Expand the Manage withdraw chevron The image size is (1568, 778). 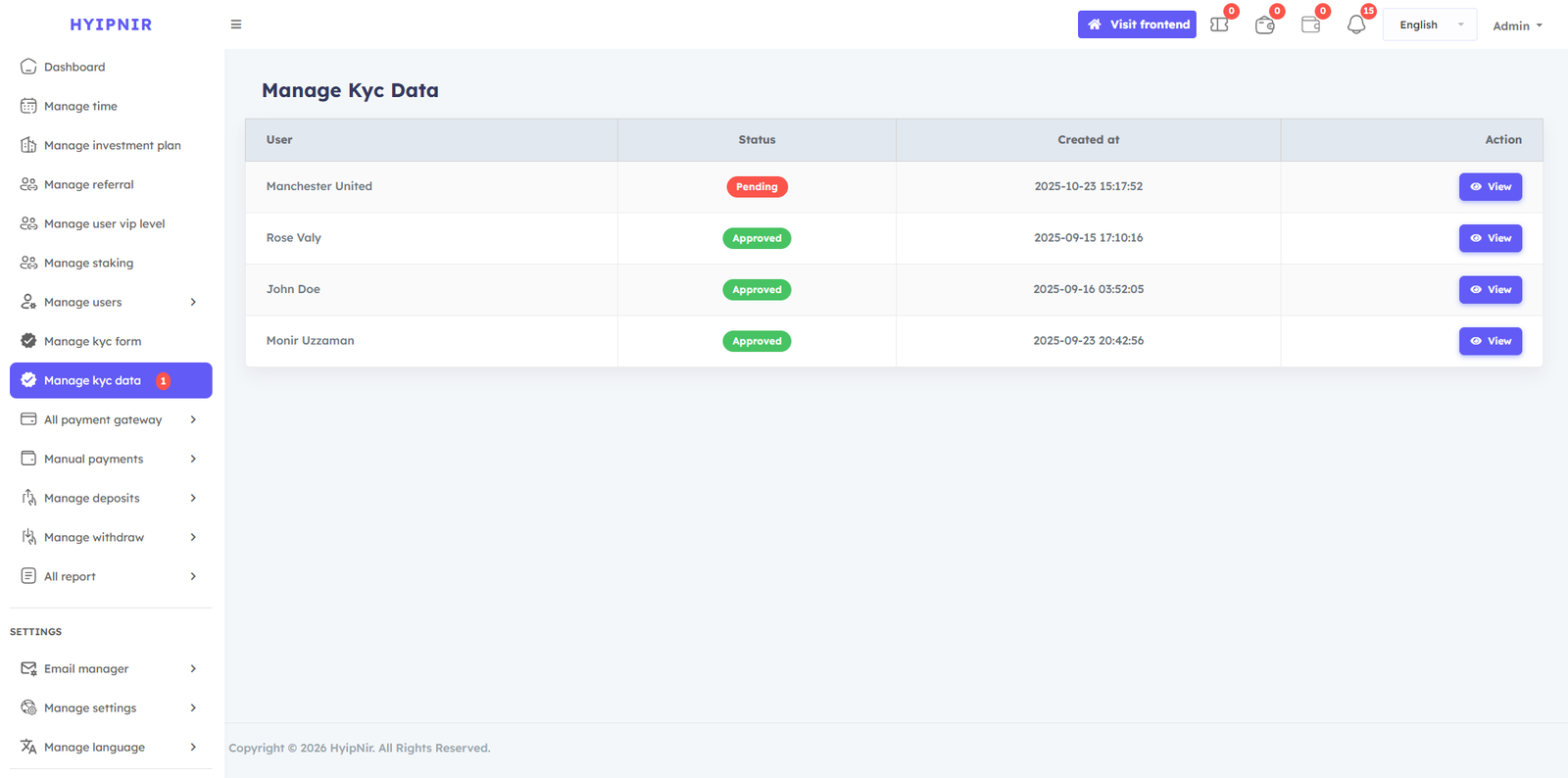tap(193, 537)
